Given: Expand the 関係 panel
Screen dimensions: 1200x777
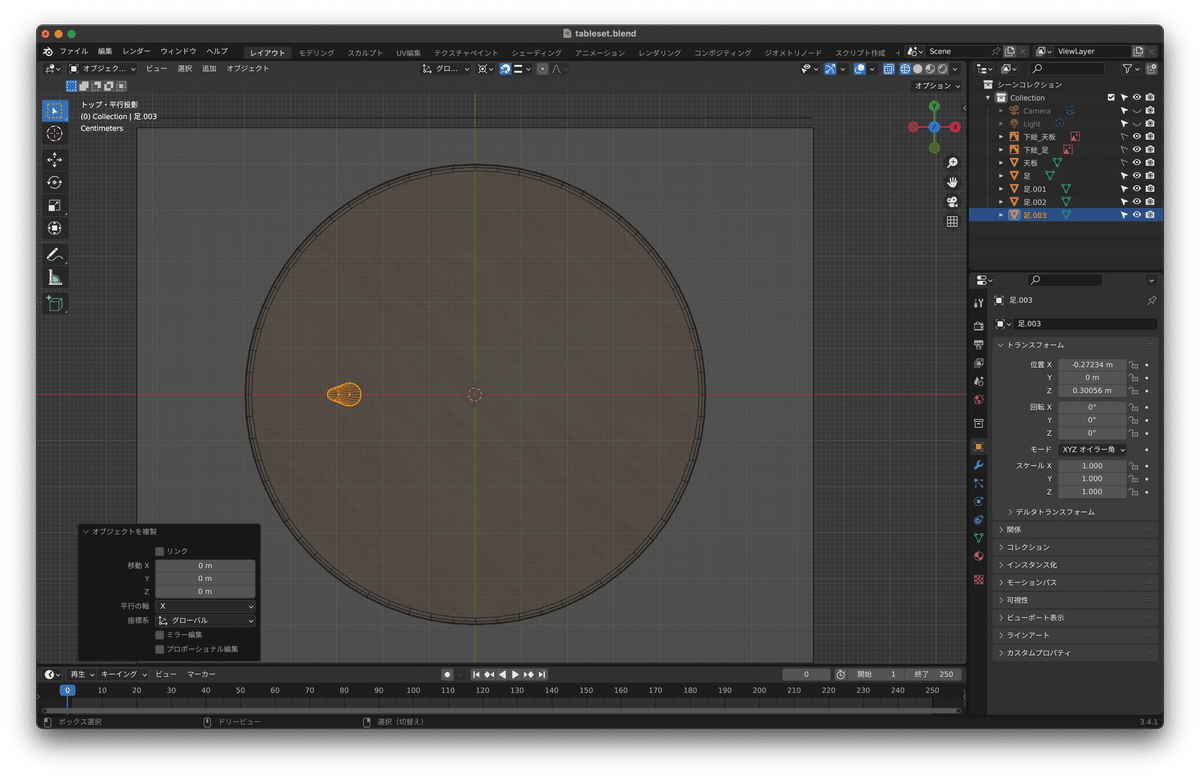Looking at the screenshot, I should 1076,530.
